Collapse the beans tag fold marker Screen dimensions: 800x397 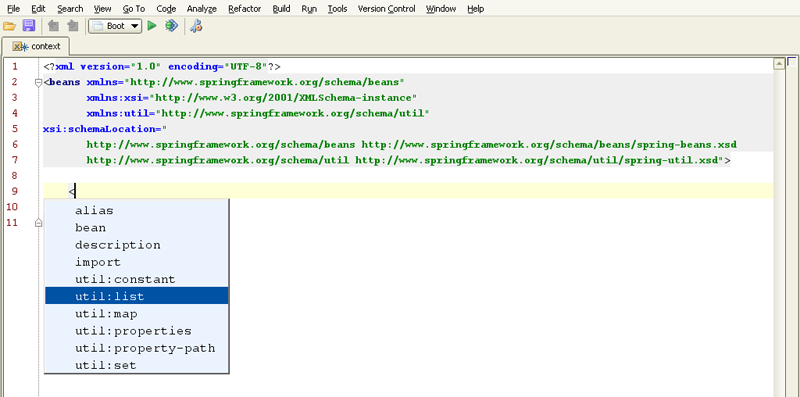point(38,82)
